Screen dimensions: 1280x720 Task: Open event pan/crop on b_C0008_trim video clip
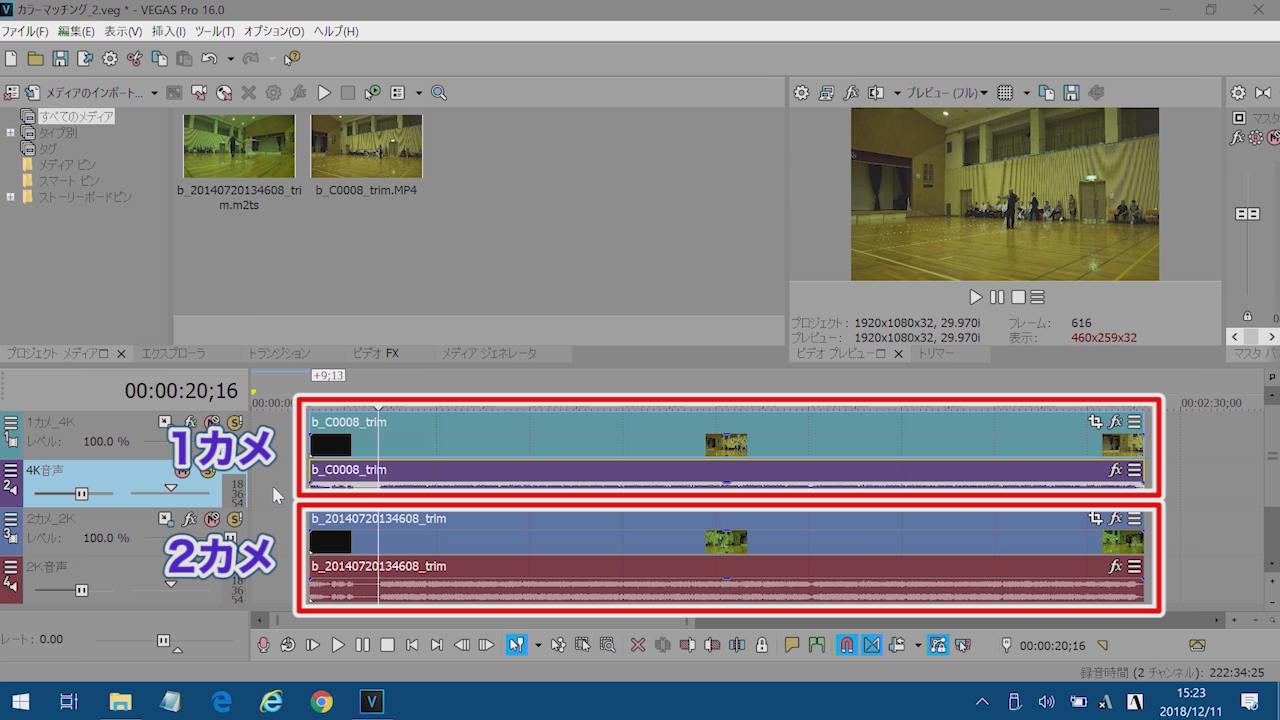pos(1095,422)
